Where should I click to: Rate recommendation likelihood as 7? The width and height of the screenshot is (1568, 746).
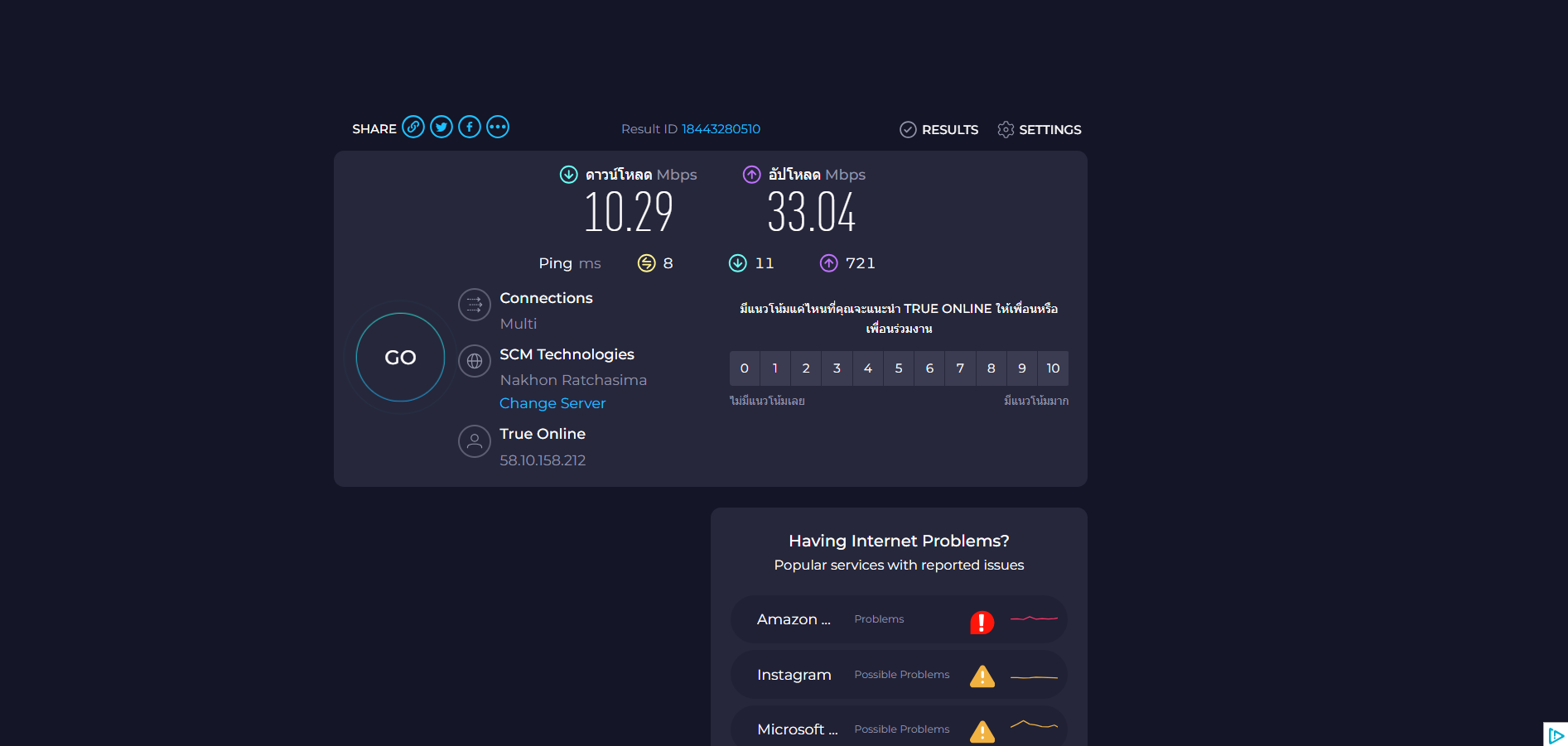[960, 368]
